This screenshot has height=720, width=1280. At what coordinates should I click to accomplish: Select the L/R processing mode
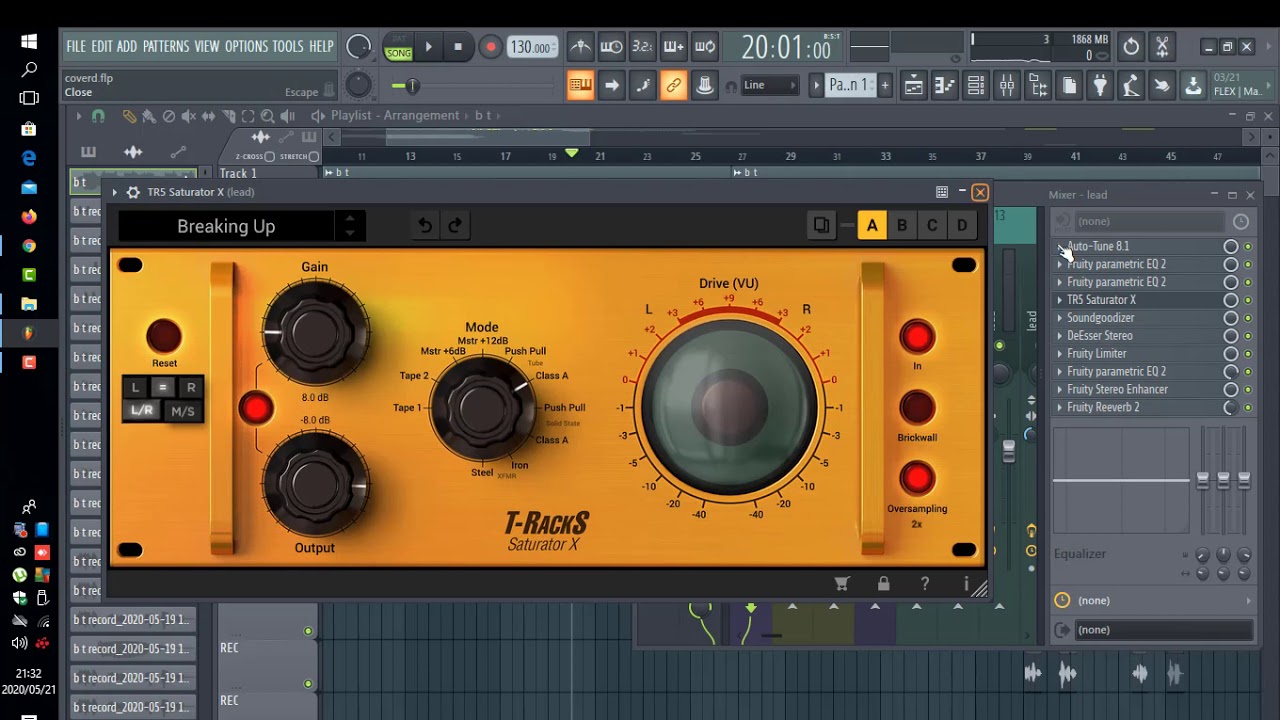click(142, 411)
